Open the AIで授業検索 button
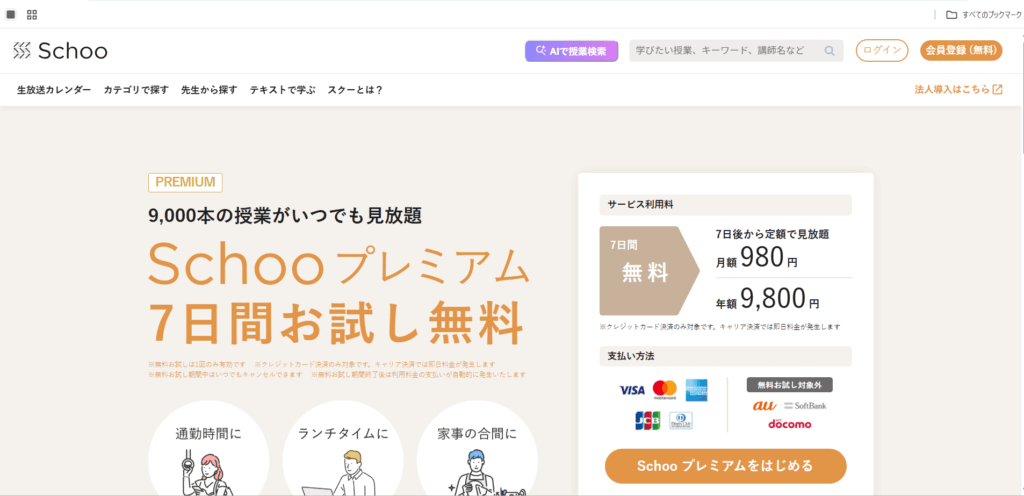1024x496 pixels. [x=571, y=51]
